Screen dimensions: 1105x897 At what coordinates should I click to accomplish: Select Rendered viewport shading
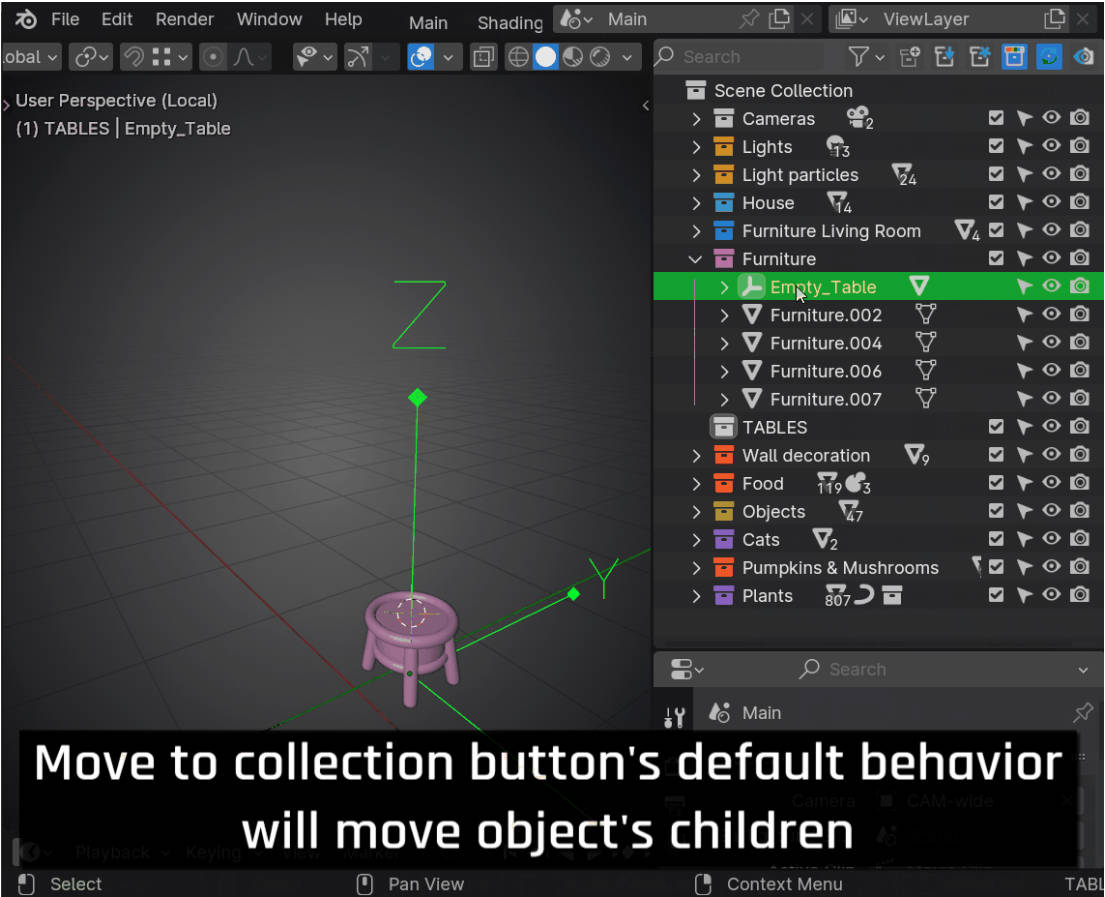pyautogui.click(x=598, y=57)
